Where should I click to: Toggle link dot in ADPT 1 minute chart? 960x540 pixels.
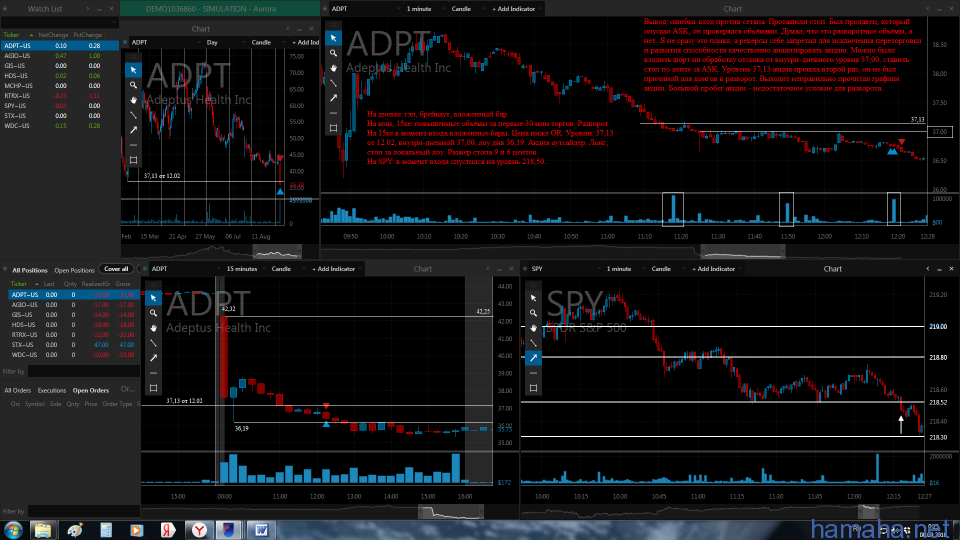[x=325, y=9]
